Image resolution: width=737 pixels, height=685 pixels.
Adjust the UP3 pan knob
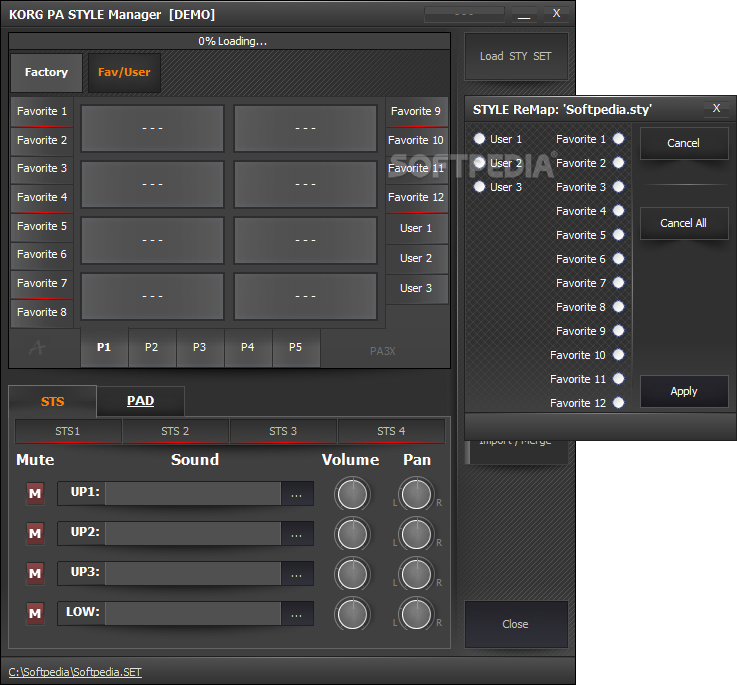coord(416,574)
